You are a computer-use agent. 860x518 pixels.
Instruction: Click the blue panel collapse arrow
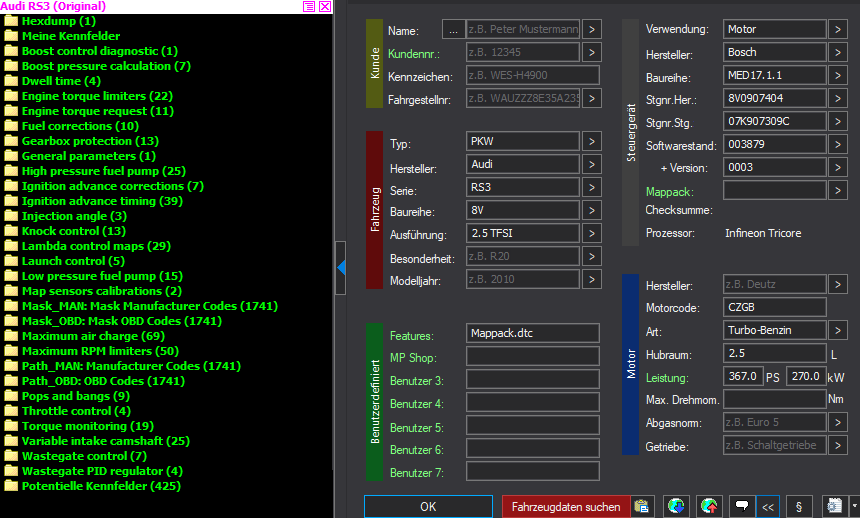point(341,268)
